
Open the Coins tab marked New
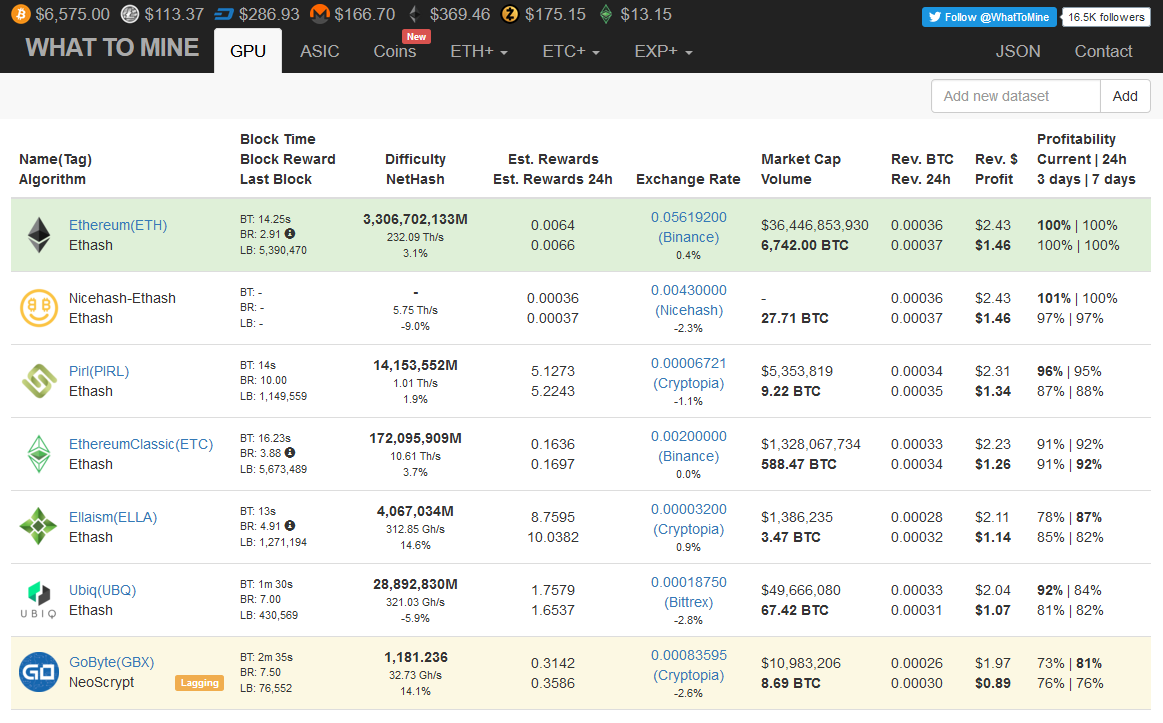coord(395,51)
